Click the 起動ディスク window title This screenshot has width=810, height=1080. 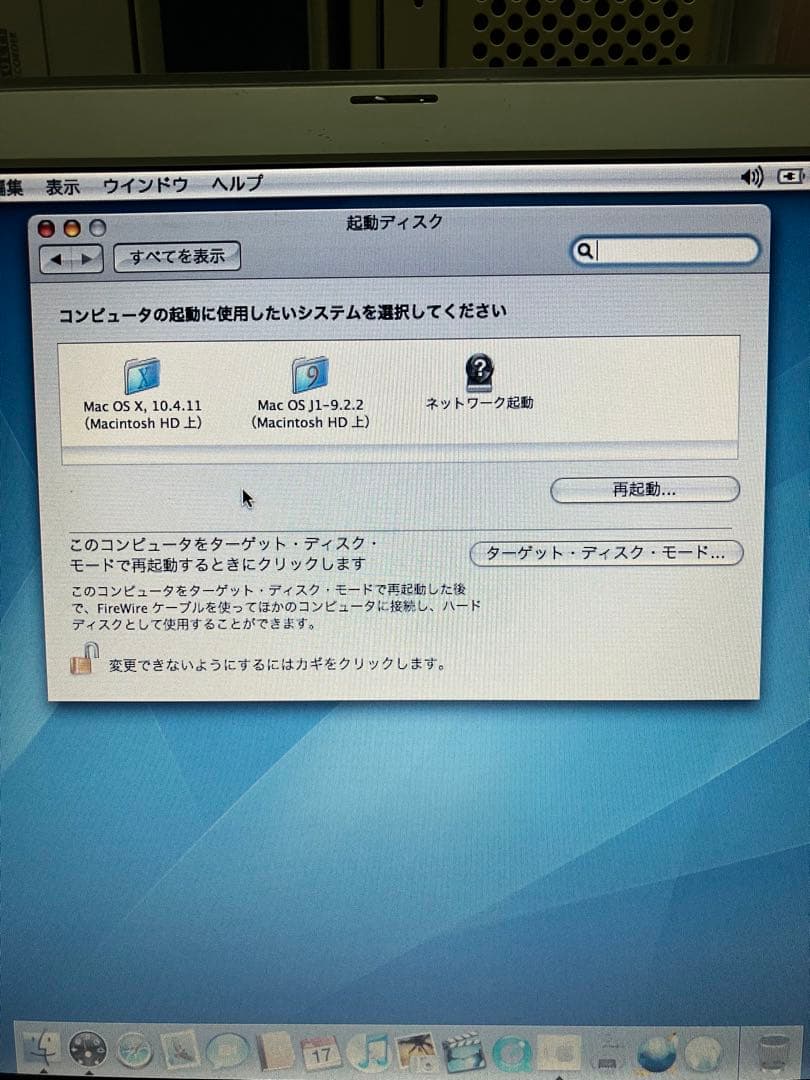point(394,222)
